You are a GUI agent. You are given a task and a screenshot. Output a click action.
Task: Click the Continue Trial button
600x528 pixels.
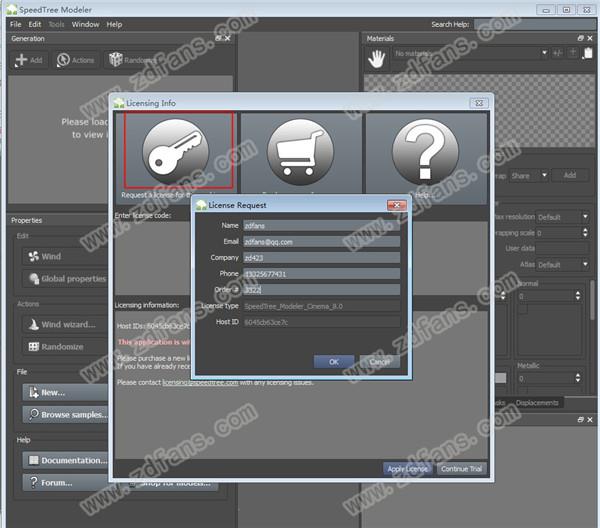pyautogui.click(x=461, y=469)
